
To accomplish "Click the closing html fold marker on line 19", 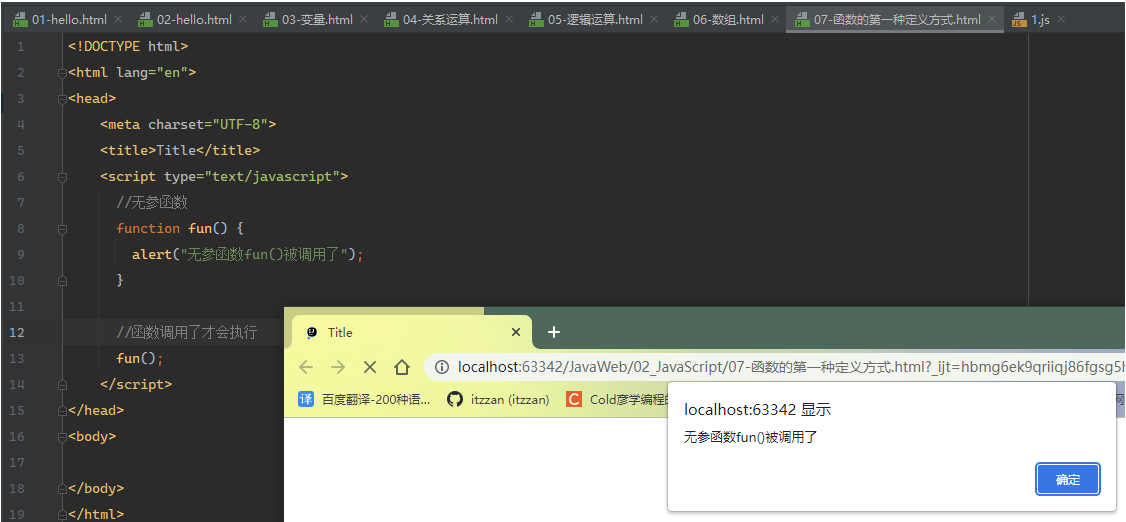I will pos(62,514).
